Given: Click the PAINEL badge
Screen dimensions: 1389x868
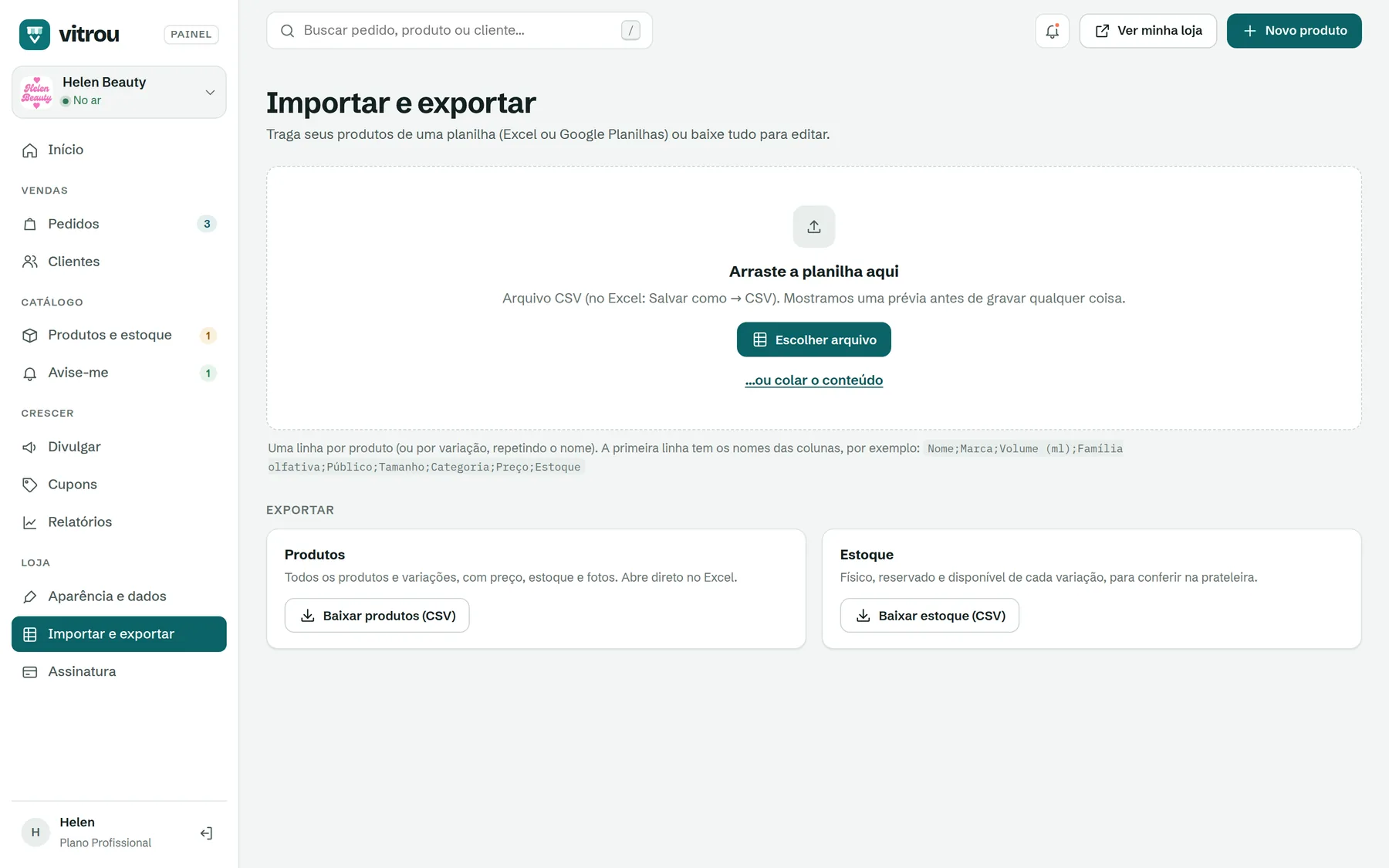Looking at the screenshot, I should pos(191,35).
